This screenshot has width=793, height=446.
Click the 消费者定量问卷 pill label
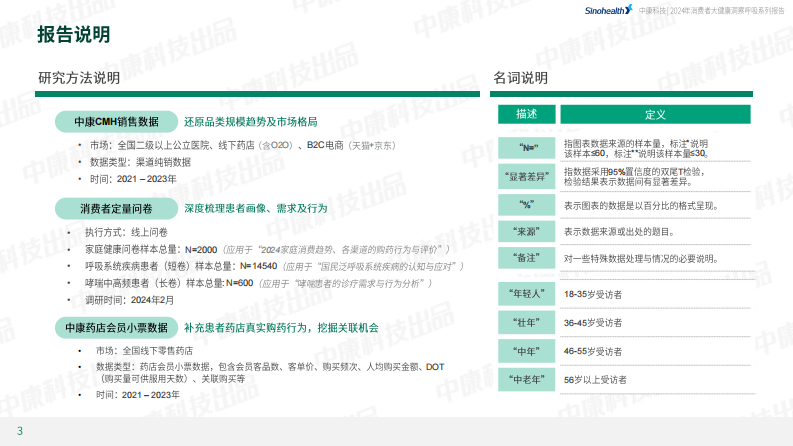click(x=116, y=208)
